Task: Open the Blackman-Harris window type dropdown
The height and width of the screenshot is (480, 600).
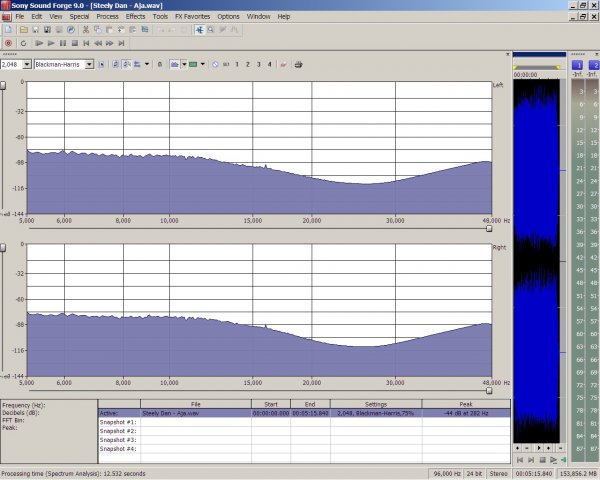Action: [89, 64]
